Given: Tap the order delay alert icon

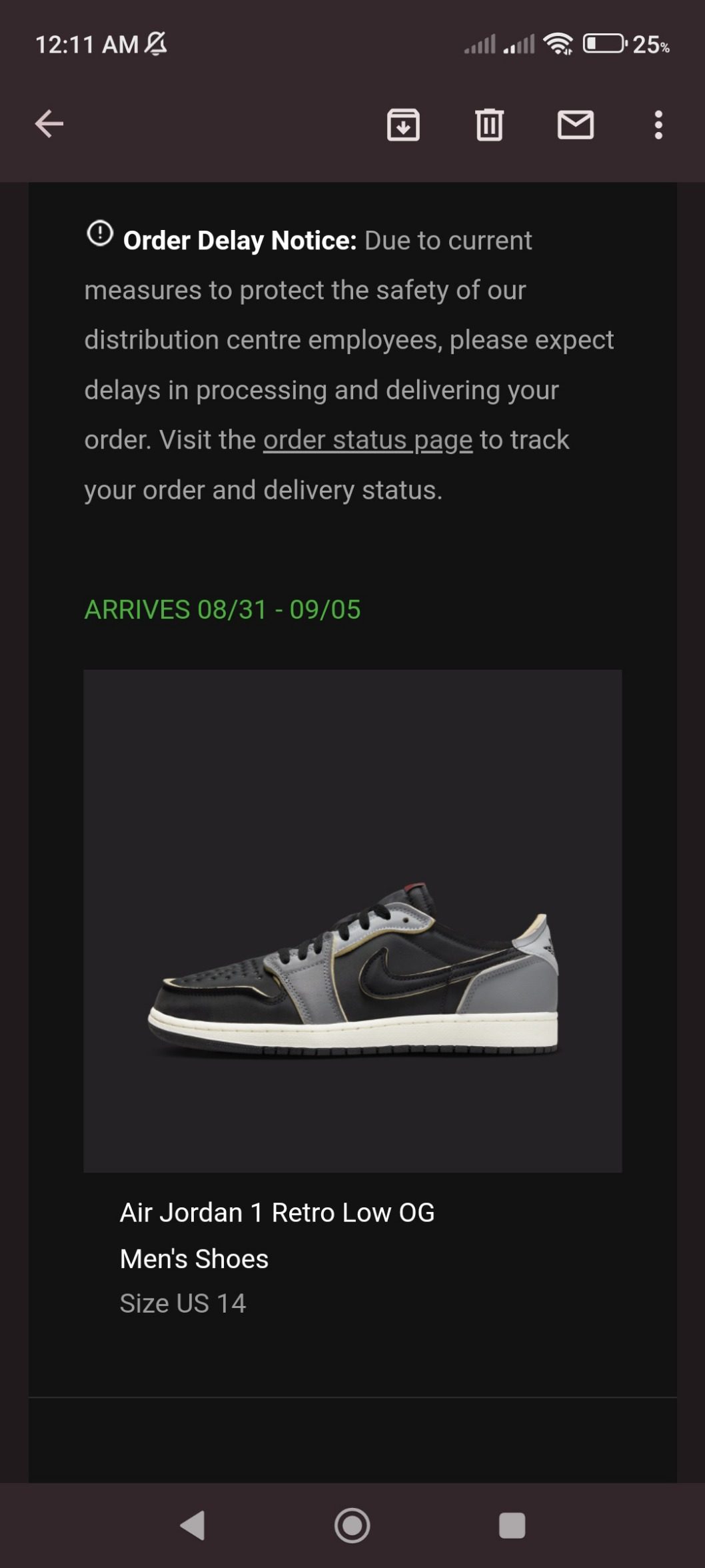Looking at the screenshot, I should 100,233.
